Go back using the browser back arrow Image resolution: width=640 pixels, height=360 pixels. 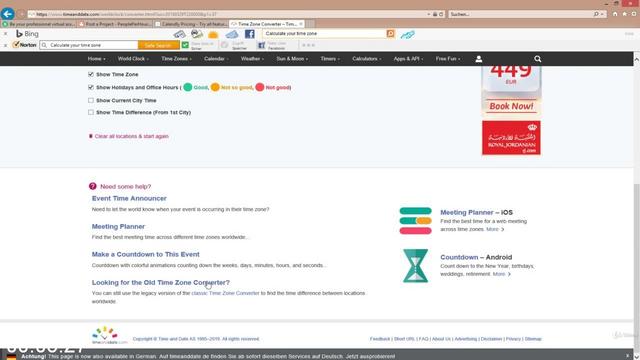(x=7, y=14)
